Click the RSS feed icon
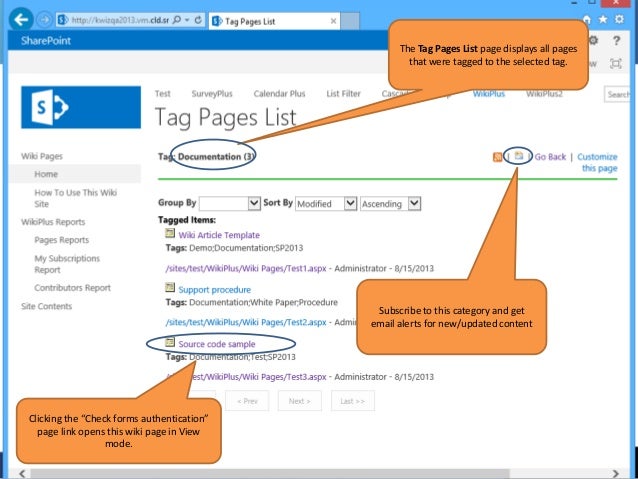Screen dimensions: 638x479 497,157
